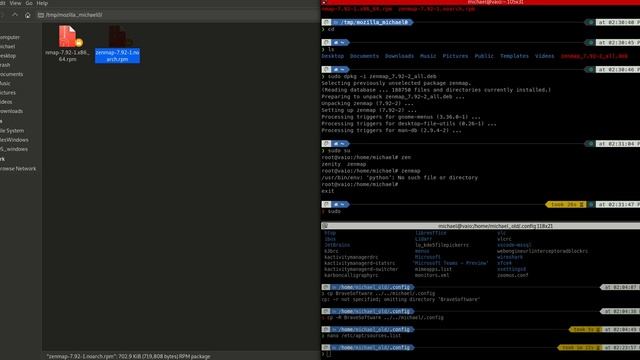Click the OS icon in the top /tmp/mozilla_michael0 prompt
Screen dimensions: 640x360
tap(327, 22)
